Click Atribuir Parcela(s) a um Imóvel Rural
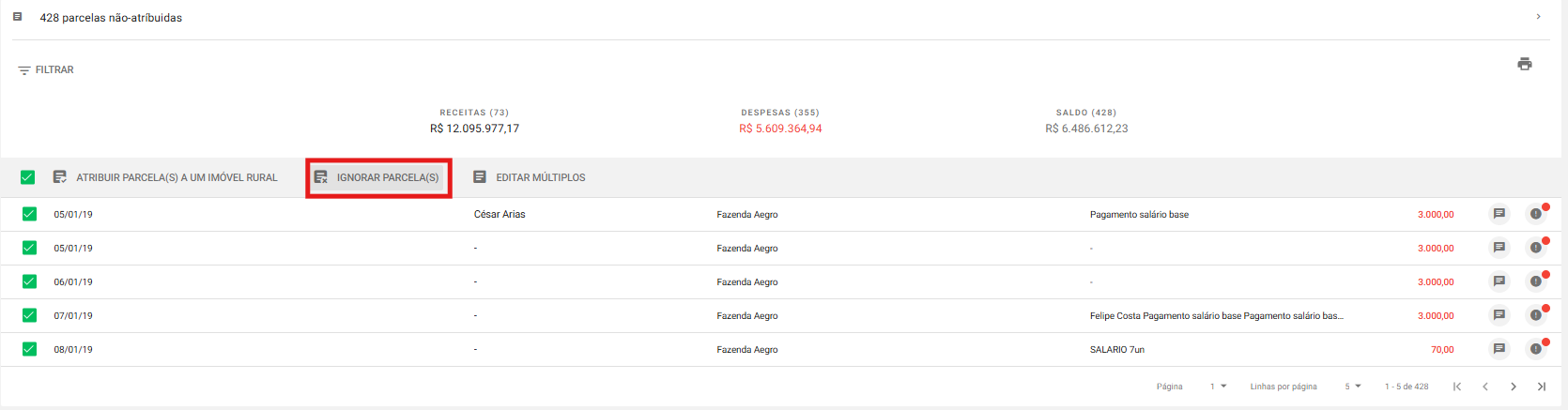1568x410 pixels. [x=166, y=177]
